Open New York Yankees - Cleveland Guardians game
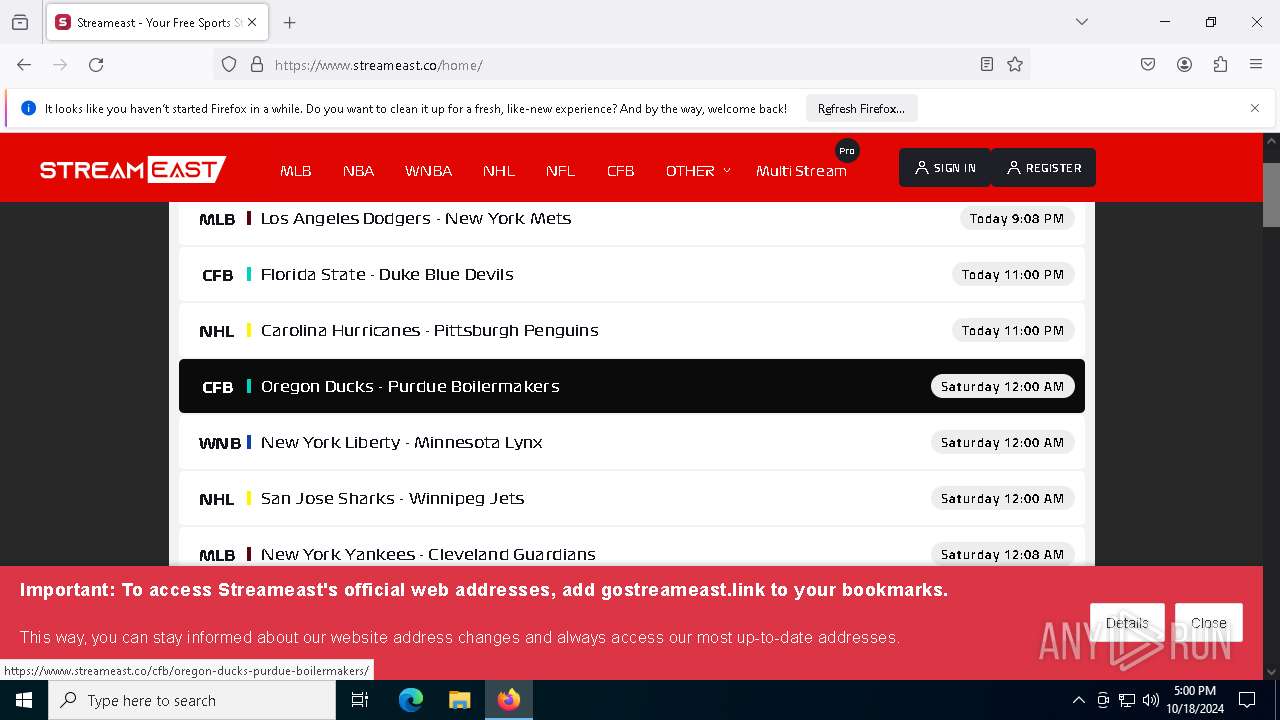Viewport: 1280px width, 720px height. [x=632, y=548]
